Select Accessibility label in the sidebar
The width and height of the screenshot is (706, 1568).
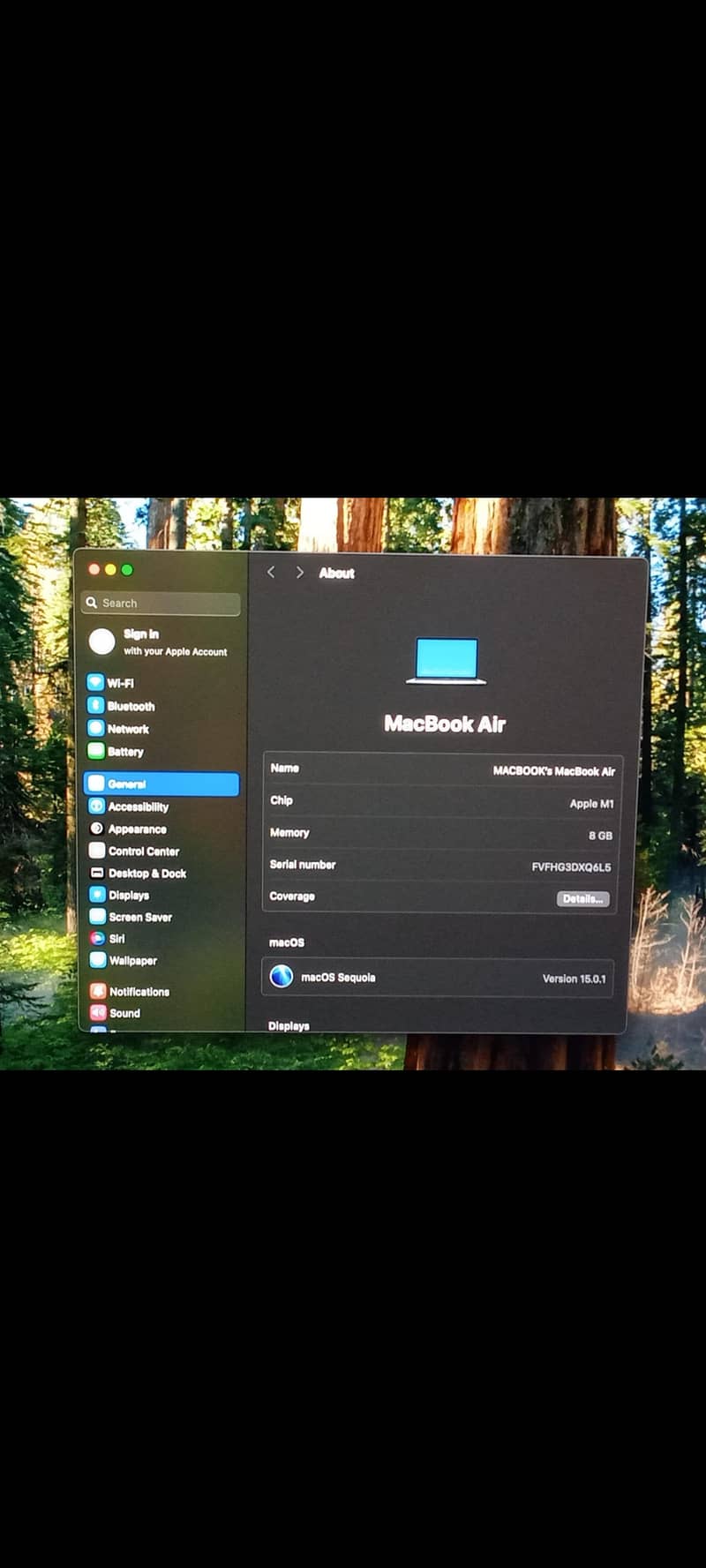(x=139, y=807)
